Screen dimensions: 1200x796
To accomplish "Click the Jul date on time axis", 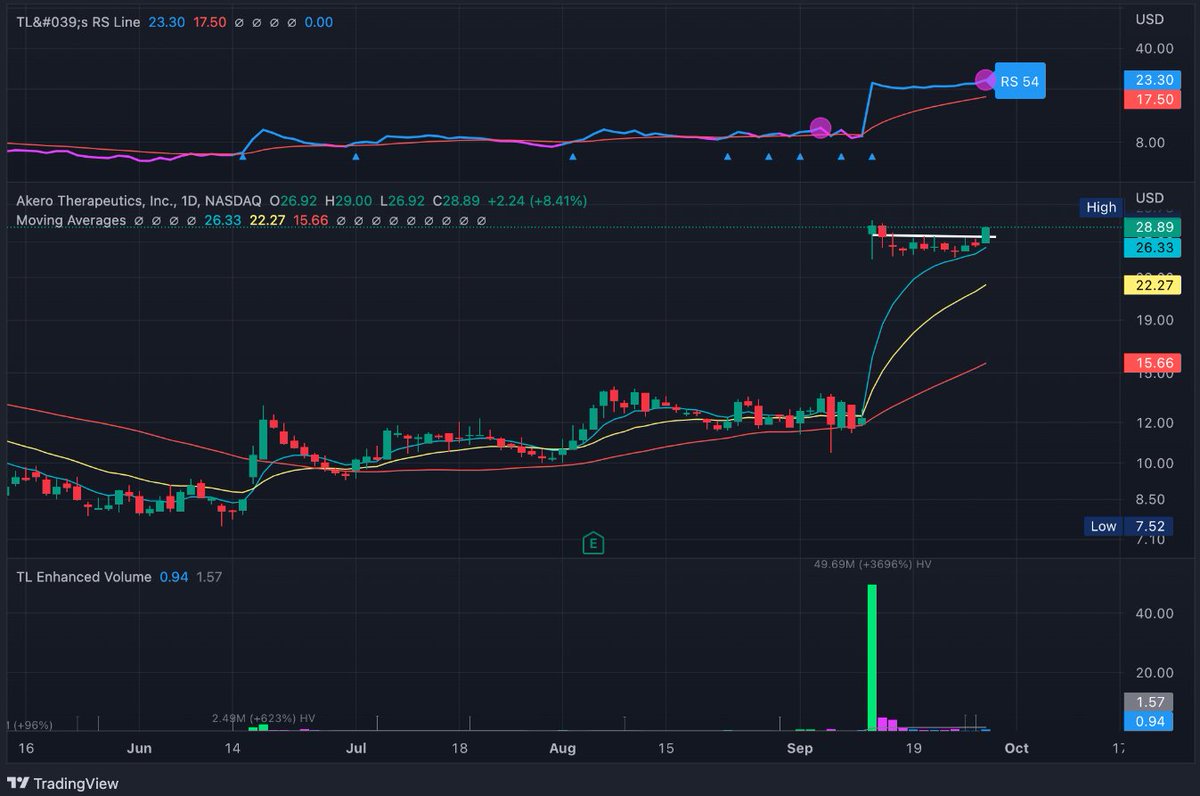I will (x=355, y=748).
